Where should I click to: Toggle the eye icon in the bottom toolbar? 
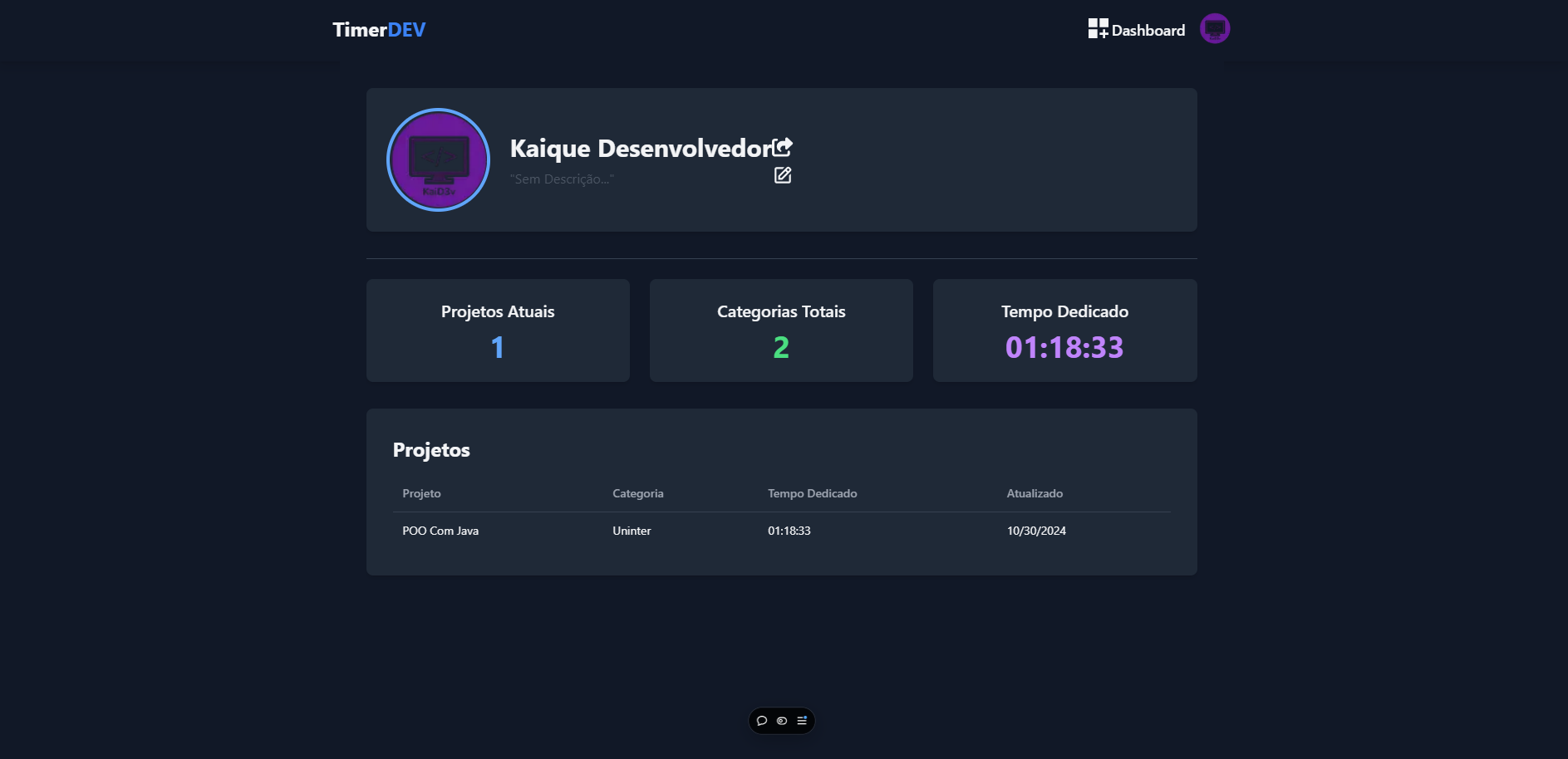point(782,721)
